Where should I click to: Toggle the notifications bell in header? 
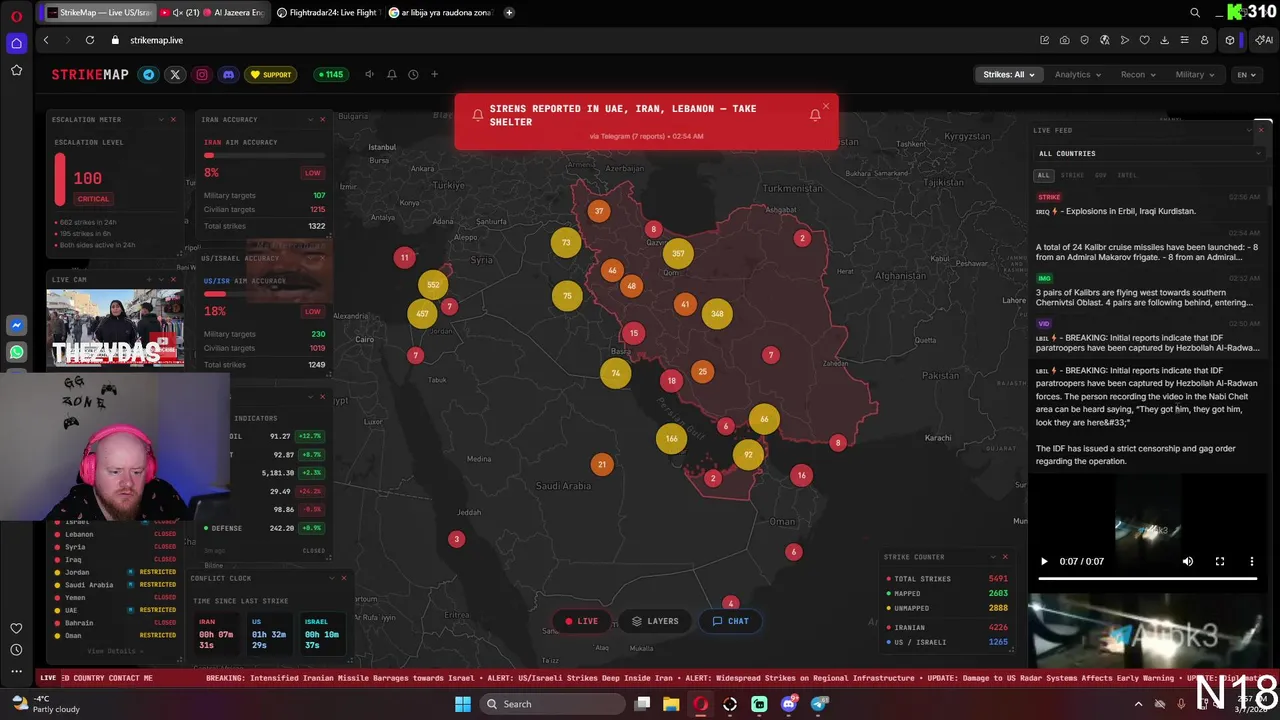(x=391, y=74)
